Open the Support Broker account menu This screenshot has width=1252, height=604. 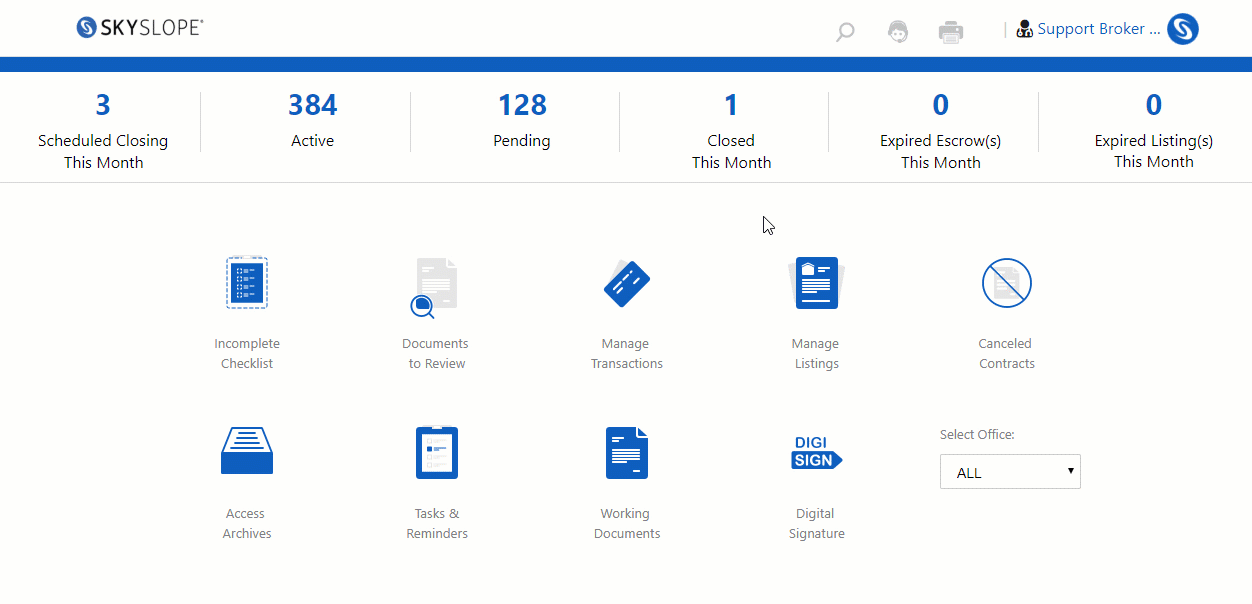[1099, 29]
